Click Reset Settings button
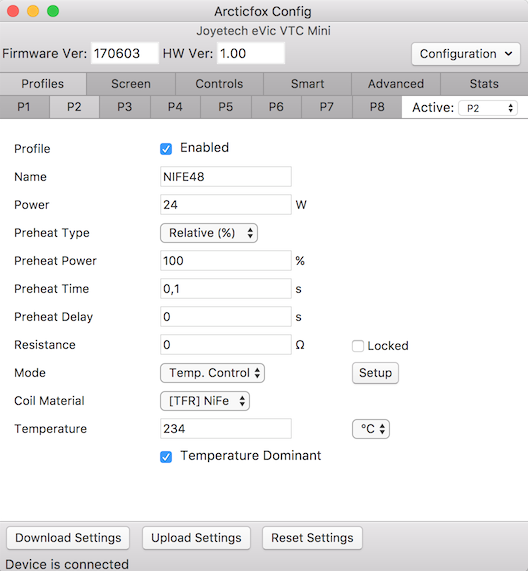 point(312,538)
